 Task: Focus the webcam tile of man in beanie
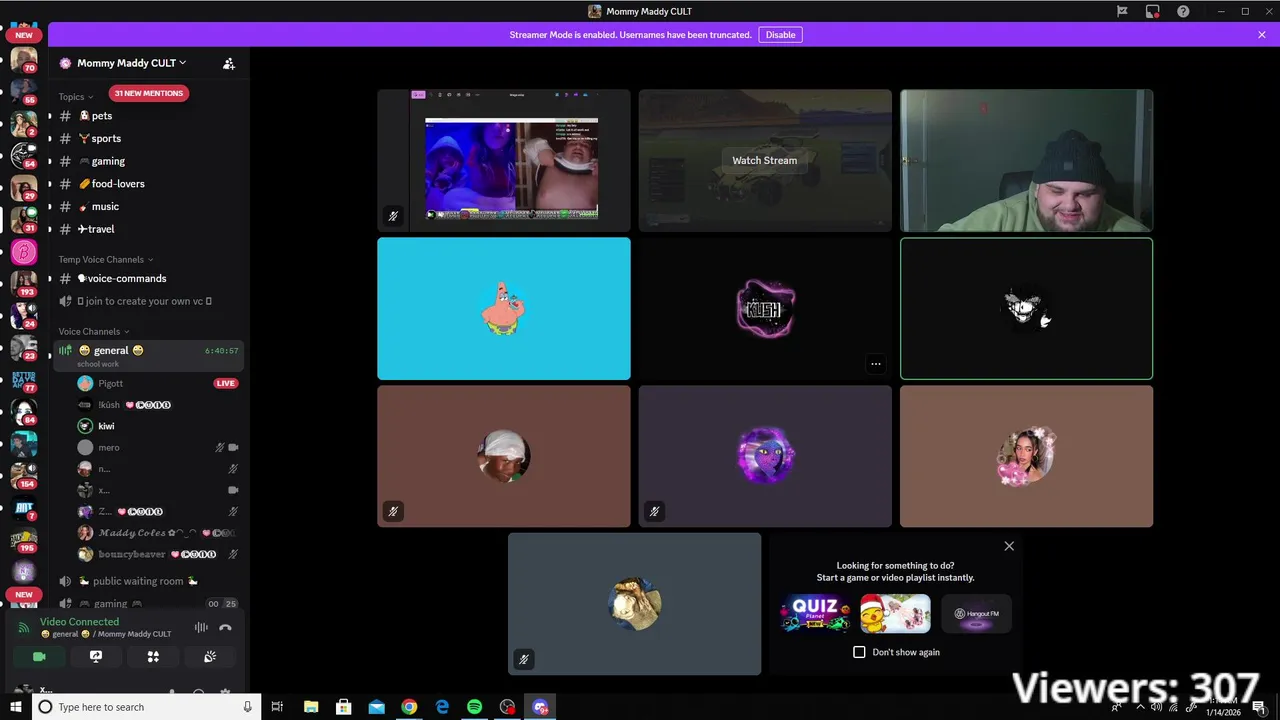1026,161
